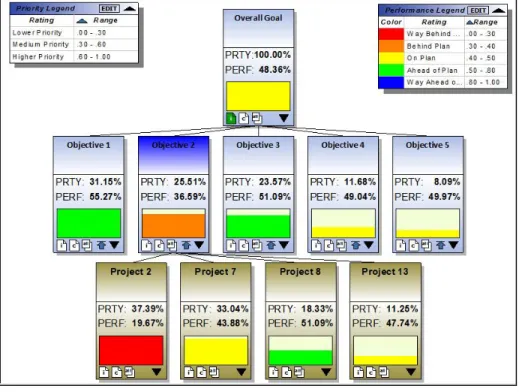
Task: Open Project 7 info 'i' icon
Action: pyautogui.click(x=189, y=372)
